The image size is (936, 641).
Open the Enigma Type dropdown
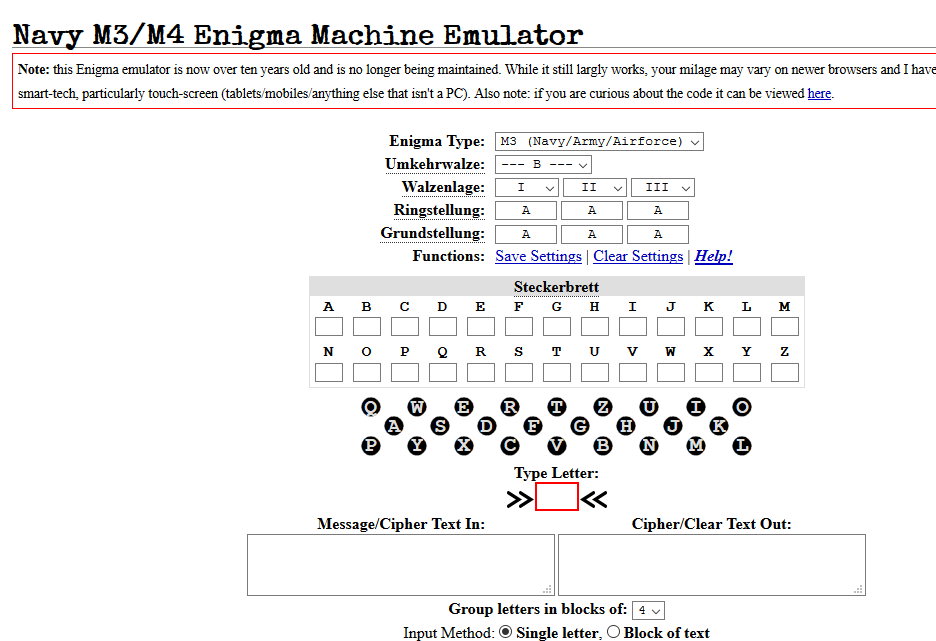(x=599, y=141)
